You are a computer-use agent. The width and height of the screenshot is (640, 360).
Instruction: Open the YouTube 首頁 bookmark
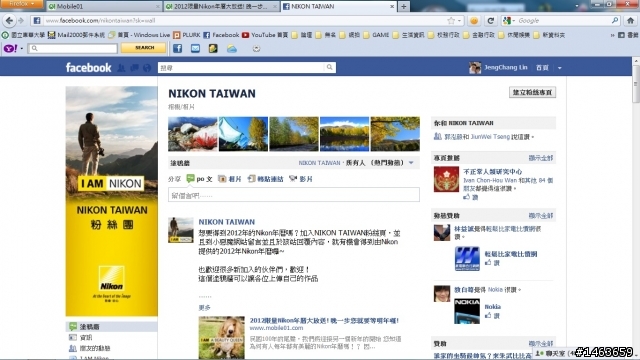click(265, 35)
